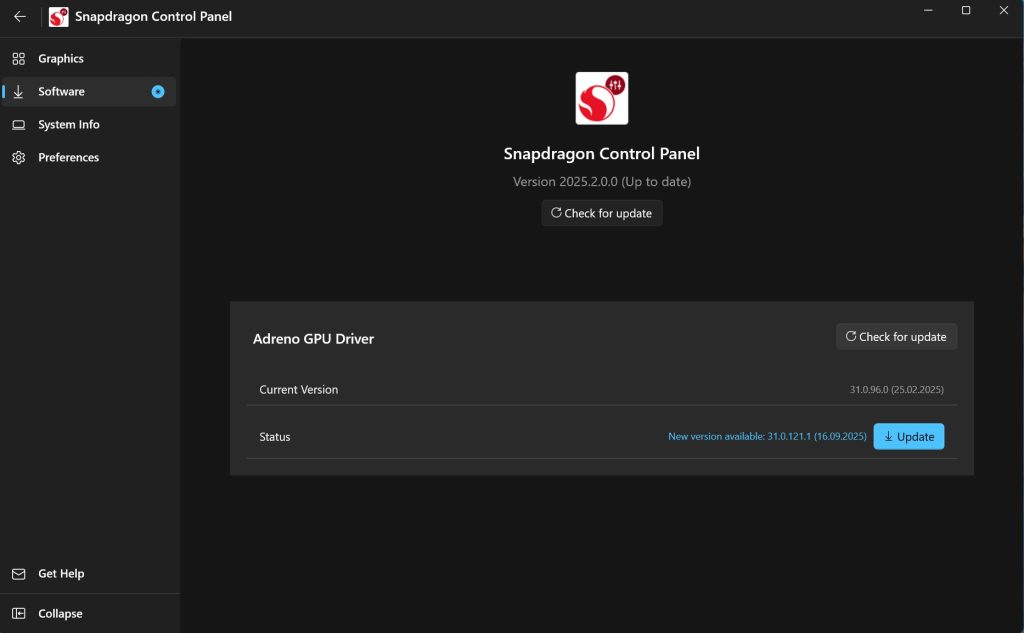Click the large Snapdragon Control Panel logo
Screen dimensions: 1024x633
(602, 98)
